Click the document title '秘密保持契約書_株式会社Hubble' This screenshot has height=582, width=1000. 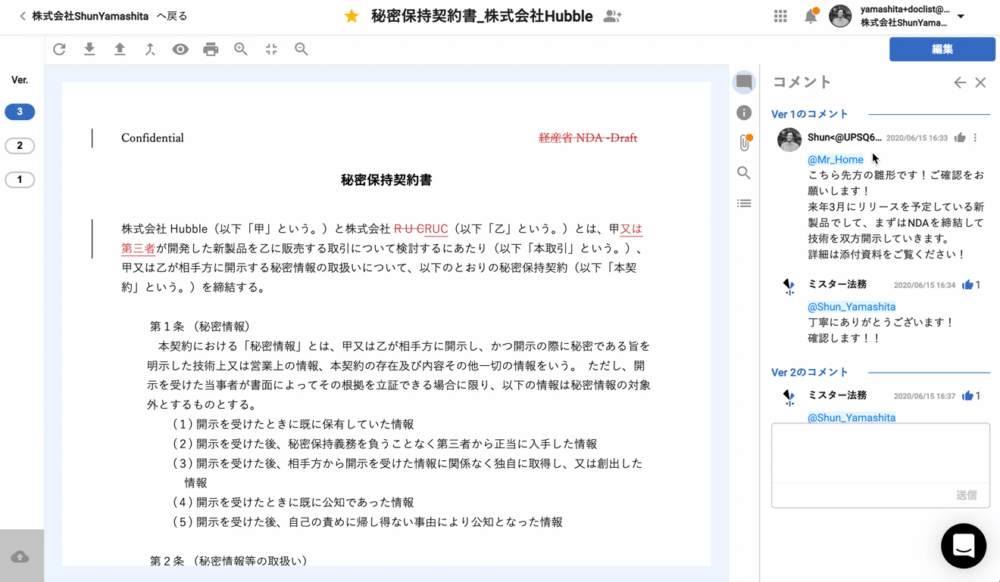click(482, 16)
